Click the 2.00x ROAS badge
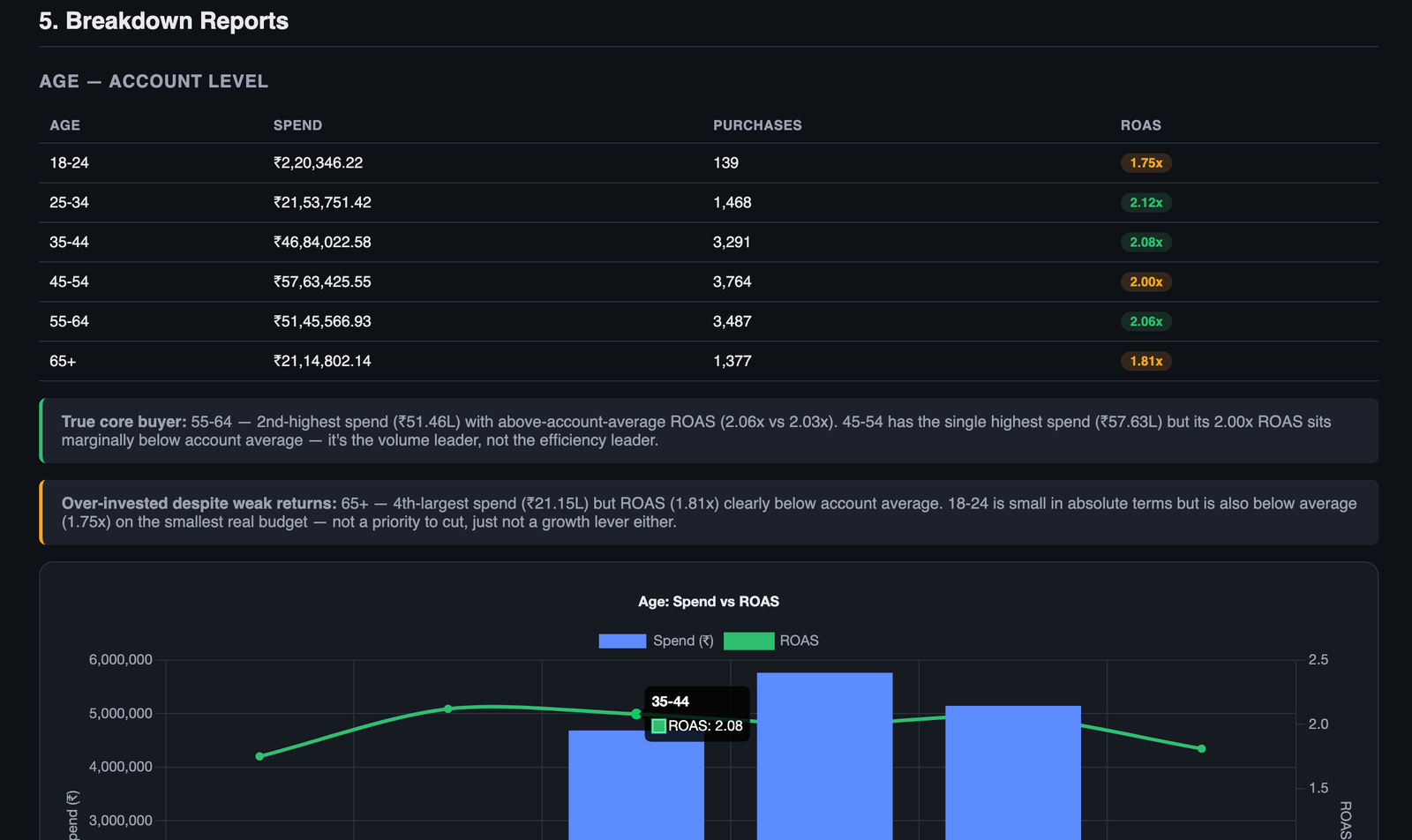The width and height of the screenshot is (1412, 840). pyautogui.click(x=1146, y=282)
